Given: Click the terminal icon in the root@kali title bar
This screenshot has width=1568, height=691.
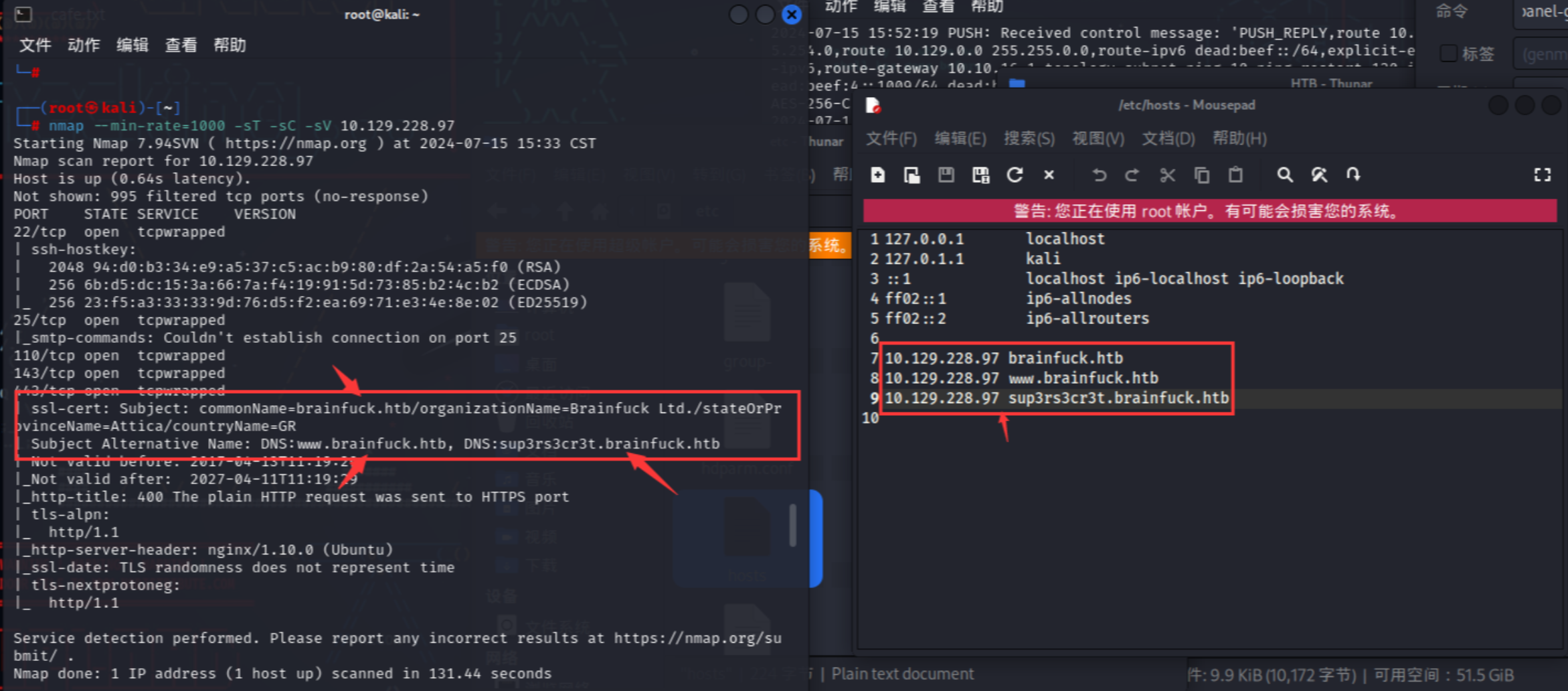Looking at the screenshot, I should 23,14.
